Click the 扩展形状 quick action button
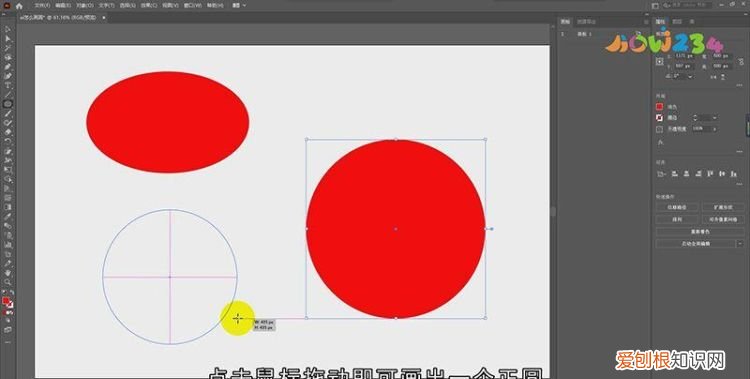 [723, 207]
